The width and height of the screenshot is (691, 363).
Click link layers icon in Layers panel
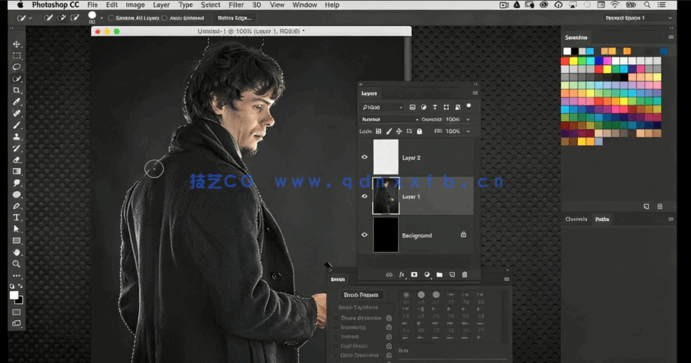click(x=389, y=274)
